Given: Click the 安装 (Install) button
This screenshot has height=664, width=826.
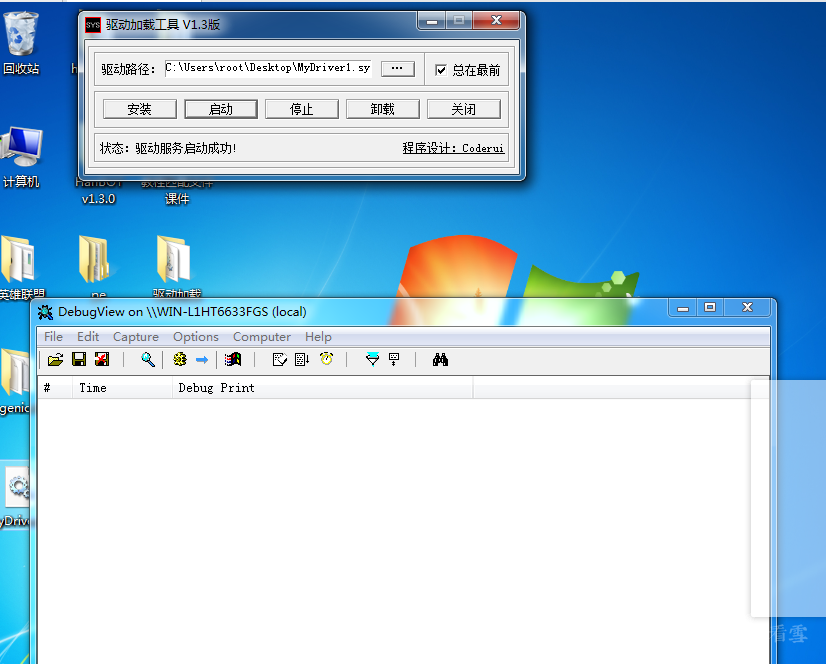Looking at the screenshot, I should [x=140, y=109].
